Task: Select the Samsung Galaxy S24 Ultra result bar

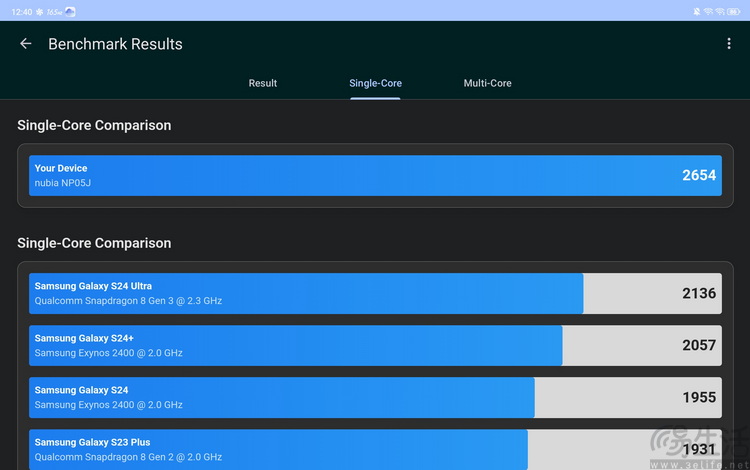Action: click(375, 293)
